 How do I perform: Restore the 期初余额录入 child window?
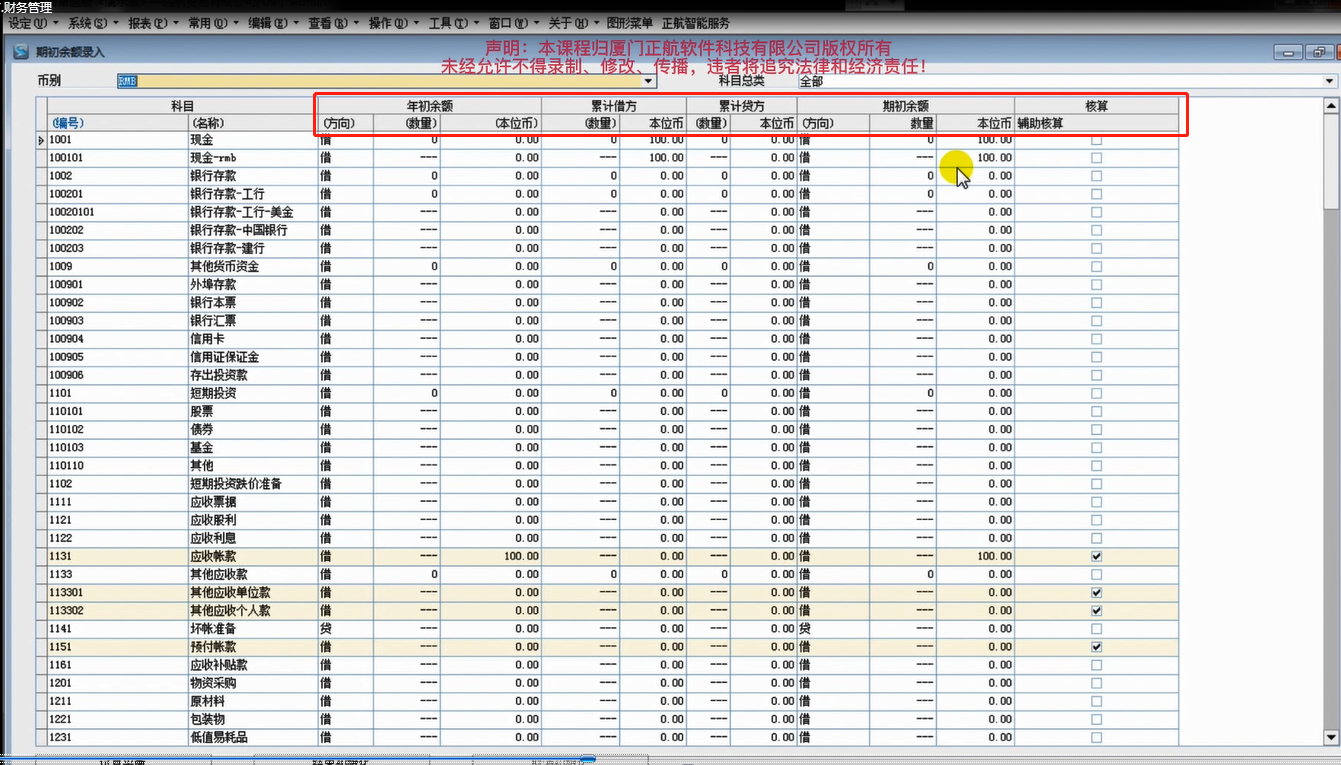pyautogui.click(x=1319, y=52)
